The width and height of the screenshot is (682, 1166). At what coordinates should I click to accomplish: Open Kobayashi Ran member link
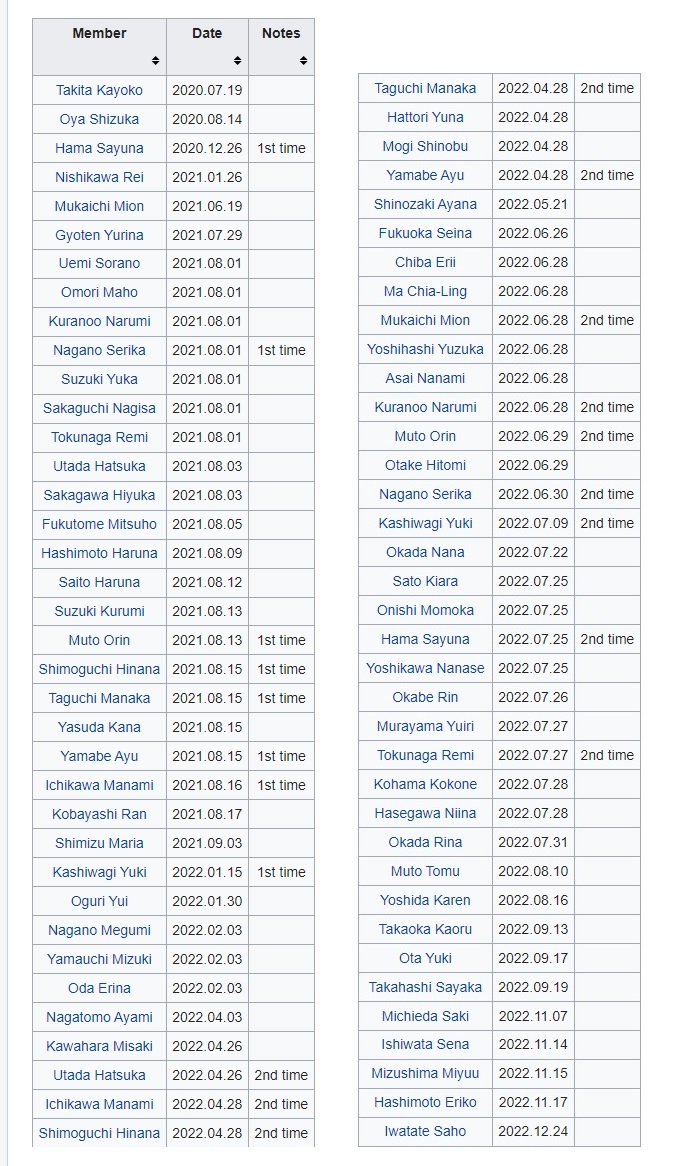click(99, 814)
